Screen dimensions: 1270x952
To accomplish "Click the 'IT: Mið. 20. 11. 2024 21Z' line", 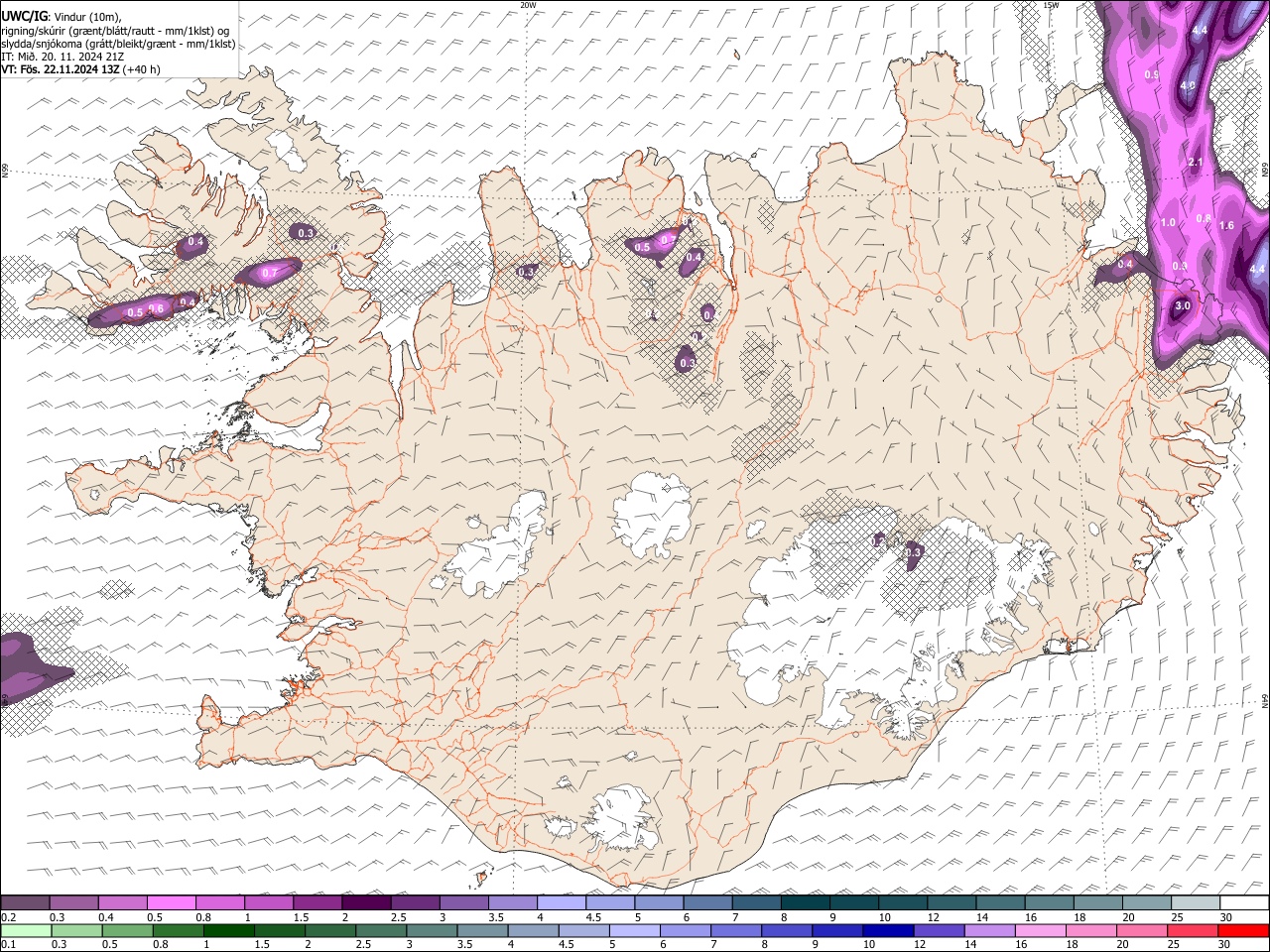I will 63,57.
